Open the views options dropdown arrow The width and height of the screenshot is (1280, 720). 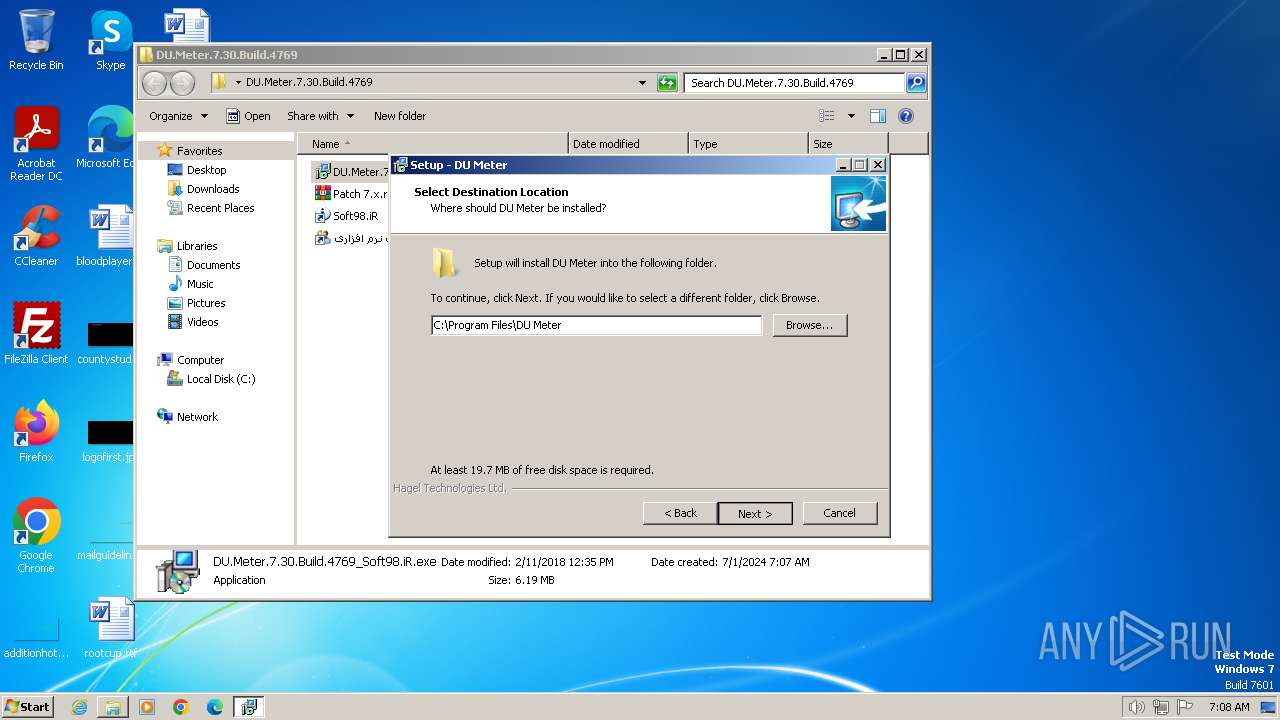coord(851,116)
